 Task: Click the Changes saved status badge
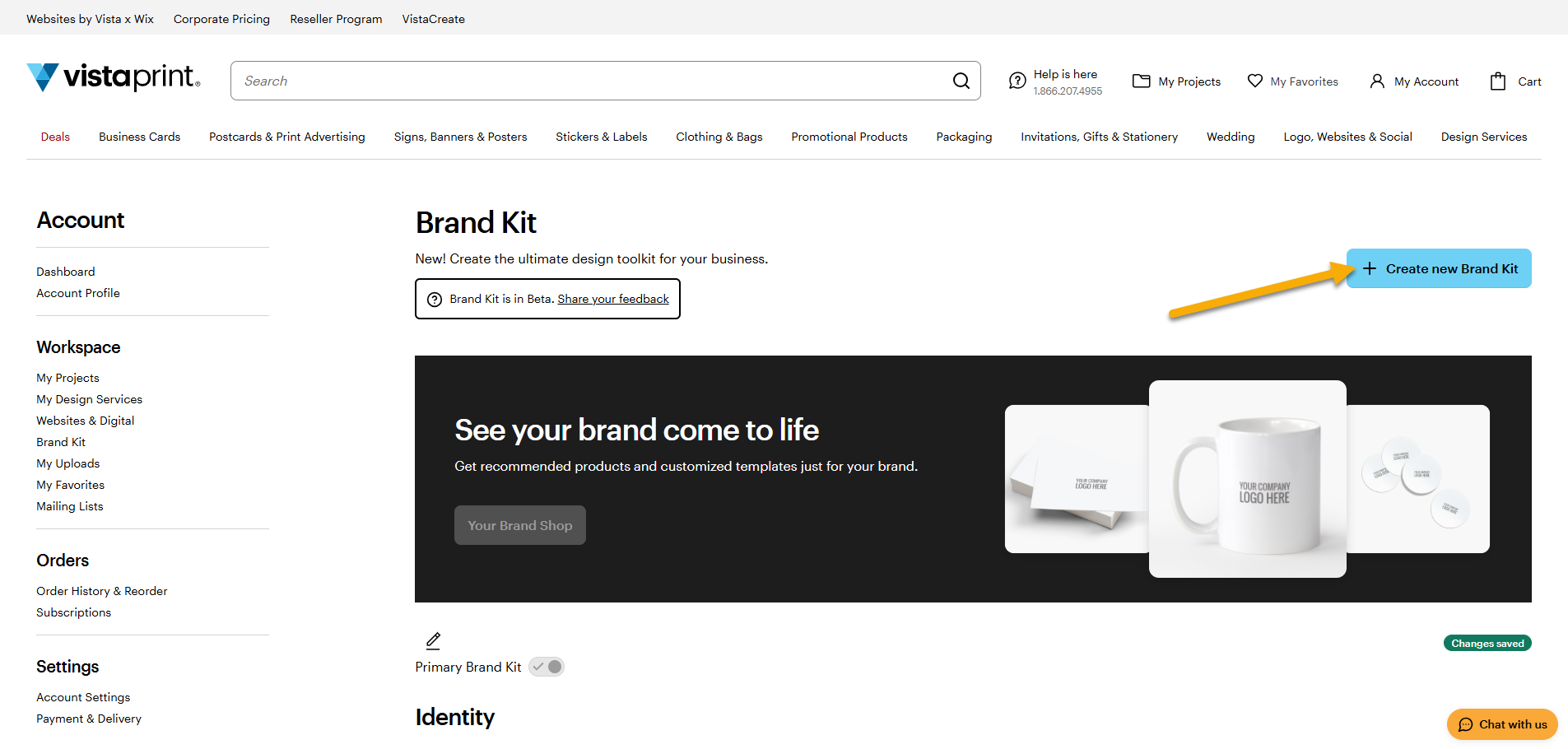(x=1487, y=644)
